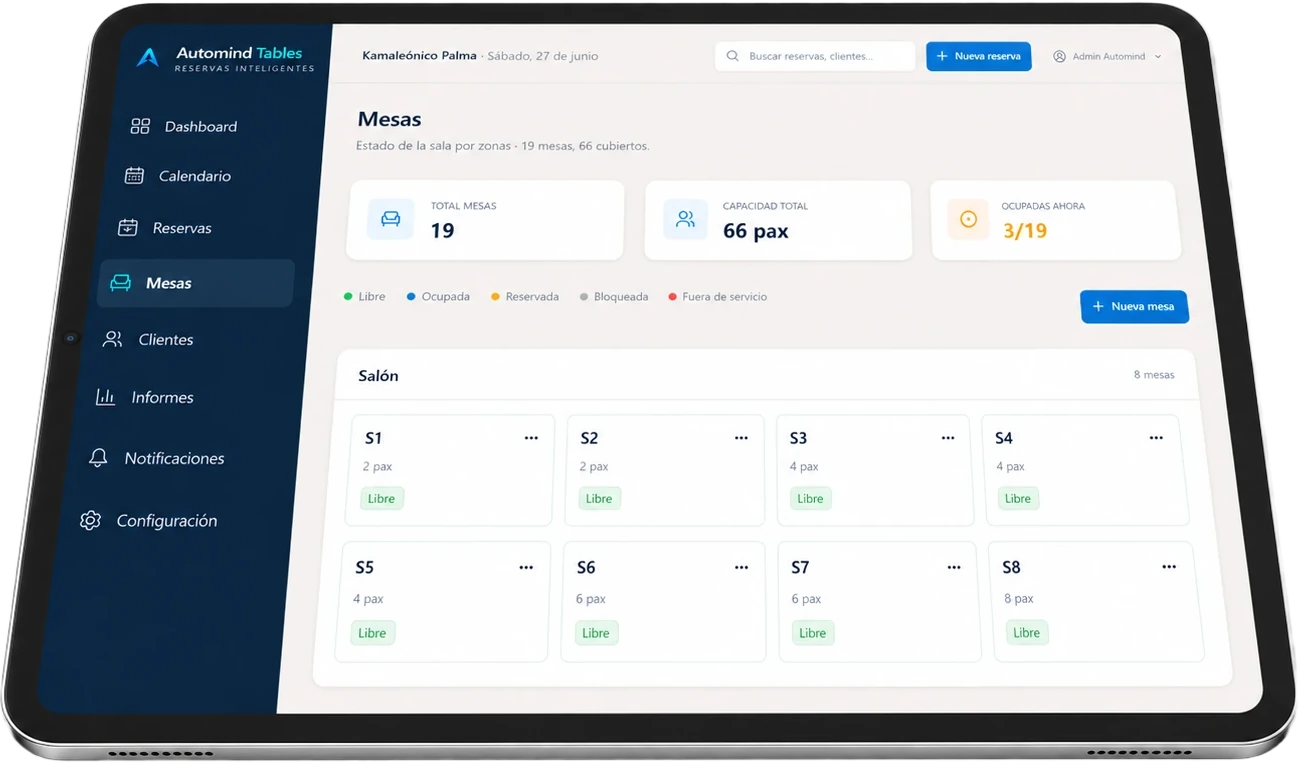Image resolution: width=1299 pixels, height=762 pixels.
Task: Focus the Buscar reservas search field
Action: (x=815, y=56)
